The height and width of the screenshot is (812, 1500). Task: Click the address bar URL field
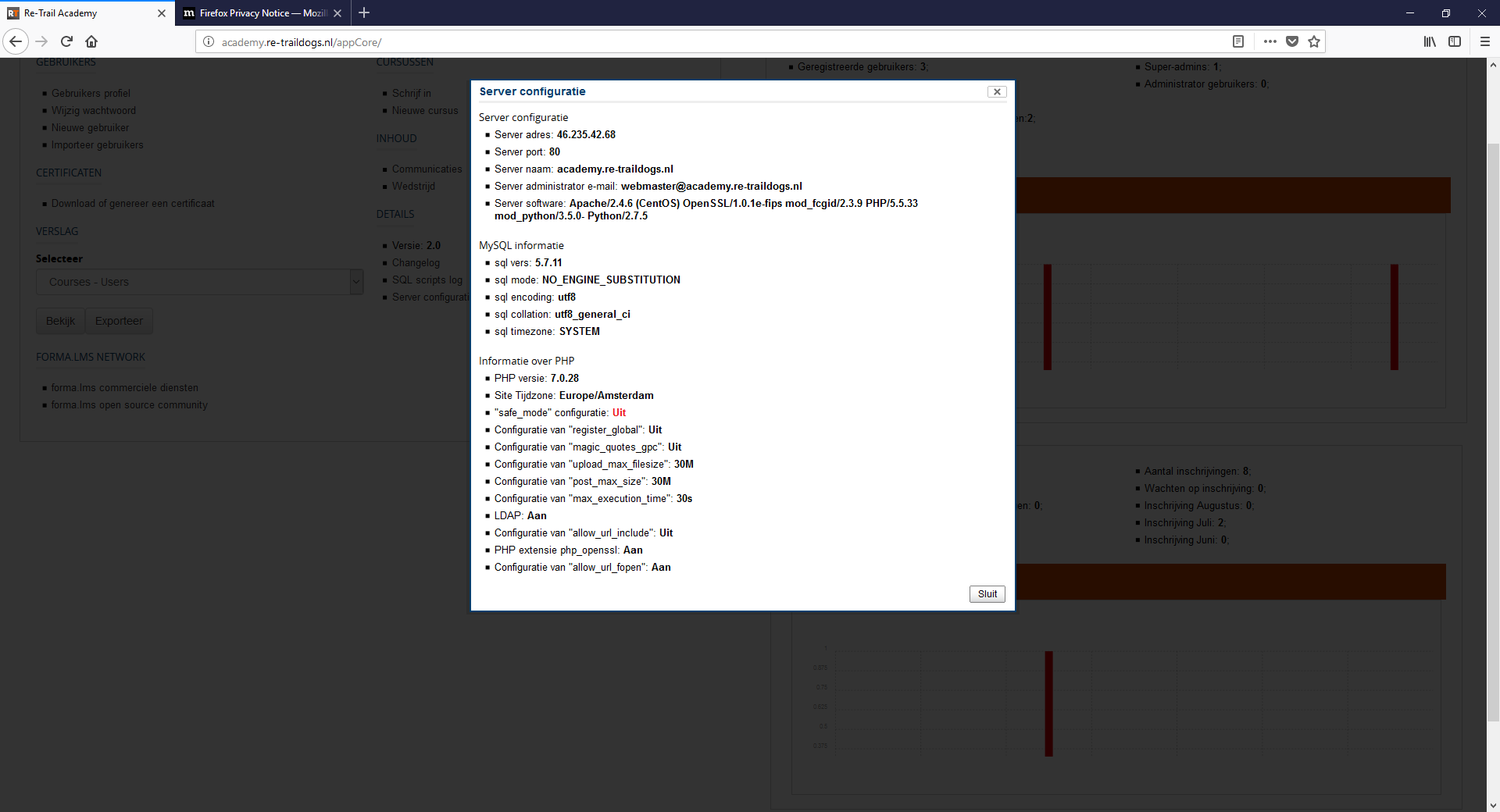coord(703,42)
